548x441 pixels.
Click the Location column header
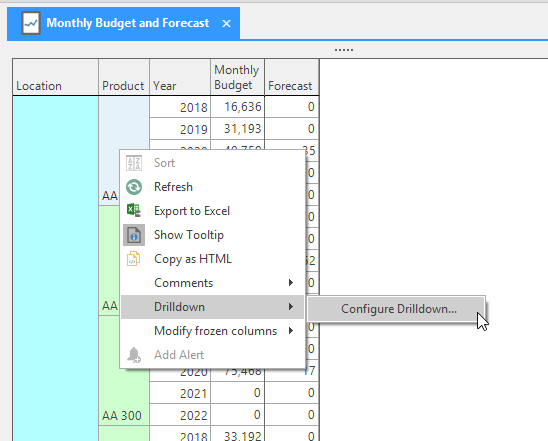56,77
